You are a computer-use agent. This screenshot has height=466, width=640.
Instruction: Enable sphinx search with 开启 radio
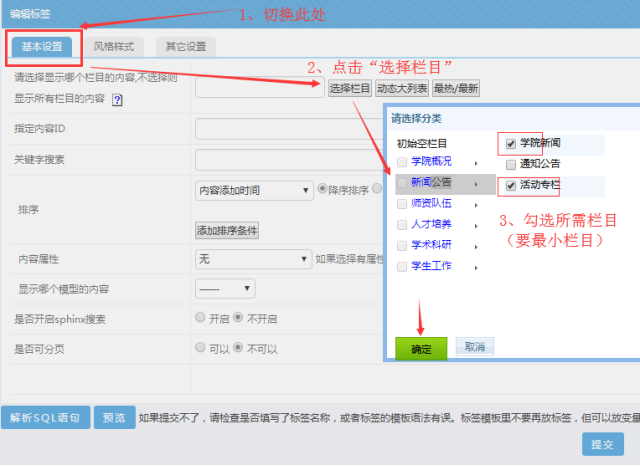click(x=201, y=318)
